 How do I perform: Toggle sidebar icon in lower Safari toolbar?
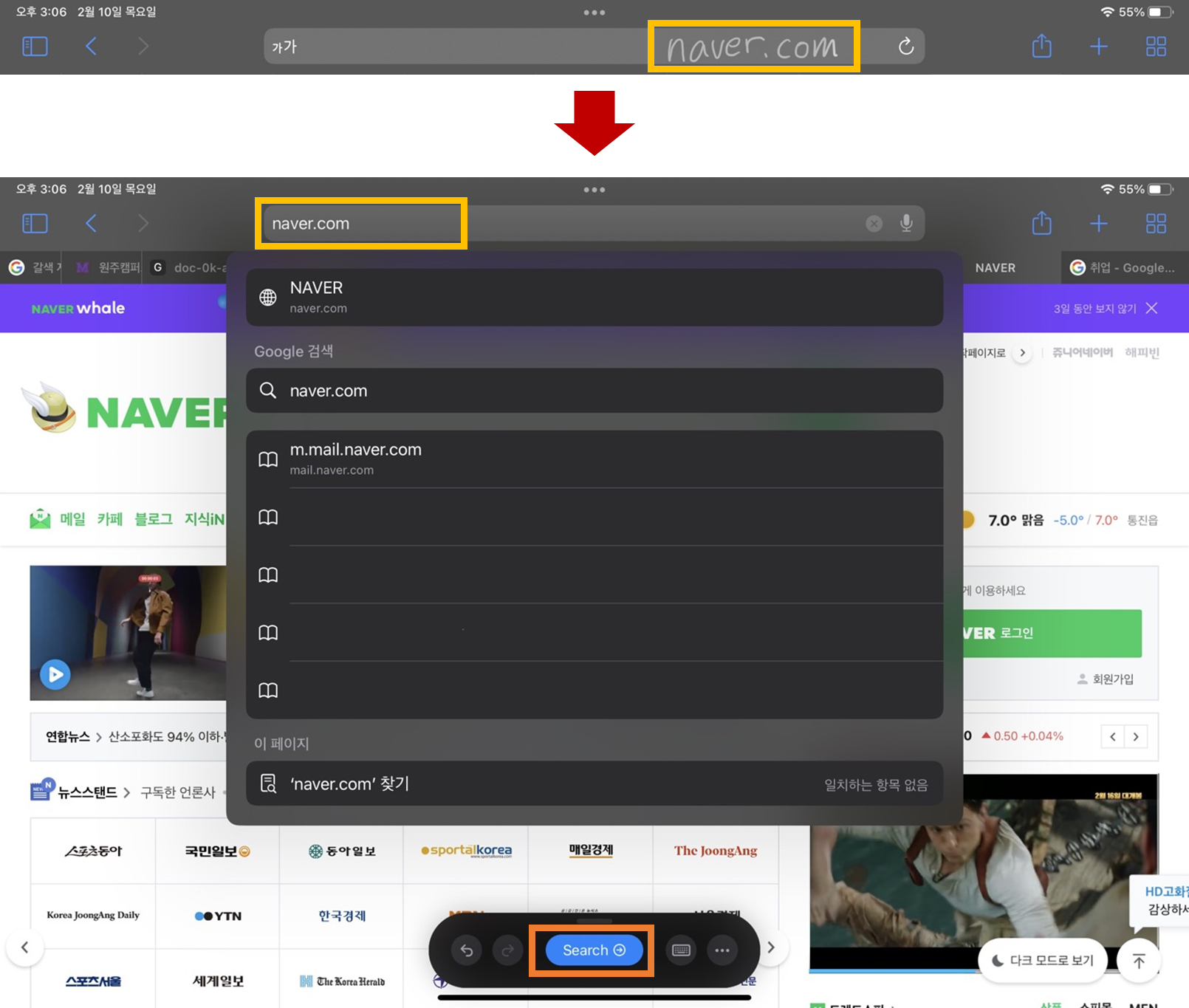point(35,223)
